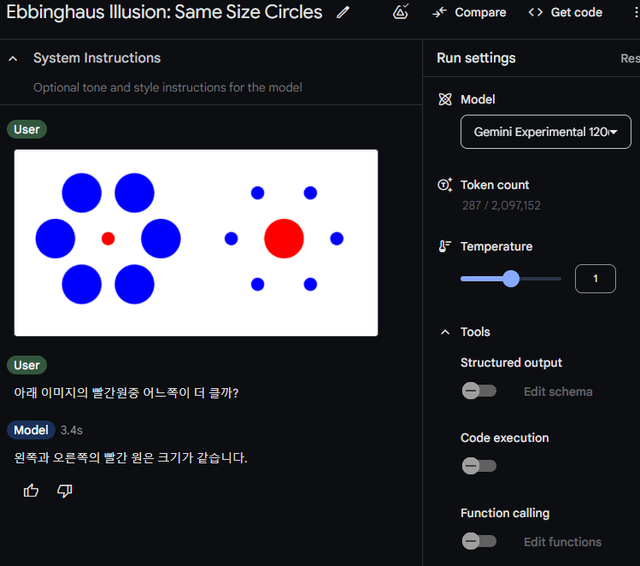Open the Gemini Experimental model dropdown

545,132
